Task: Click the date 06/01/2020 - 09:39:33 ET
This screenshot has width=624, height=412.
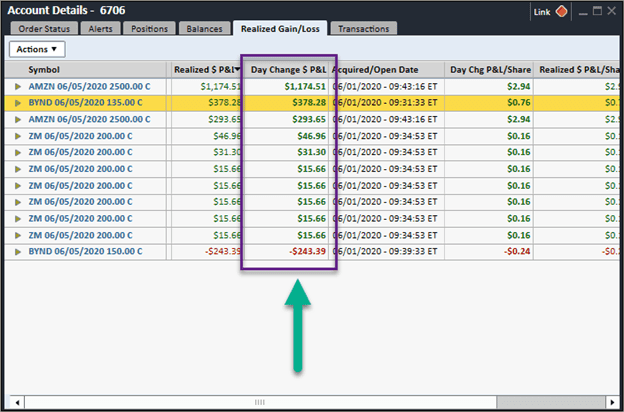Action: point(385,252)
